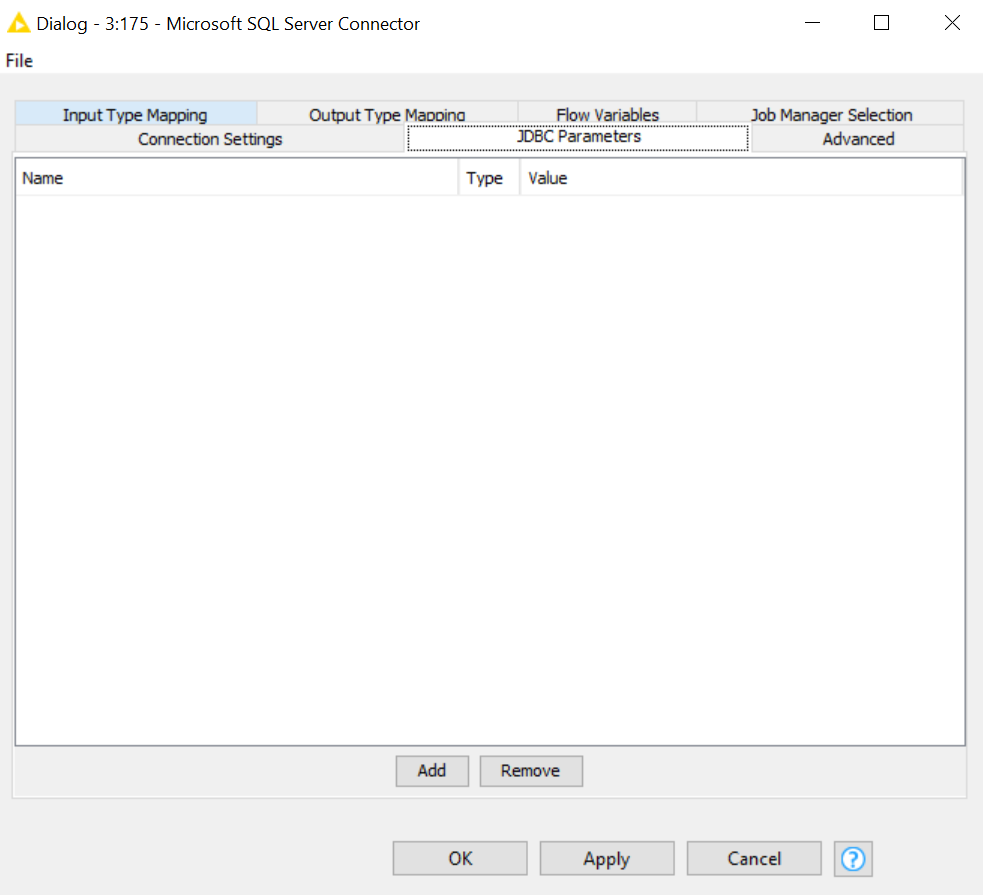This screenshot has width=983, height=895.
Task: Switch to the Input Type Mapping tab
Action: coord(135,113)
